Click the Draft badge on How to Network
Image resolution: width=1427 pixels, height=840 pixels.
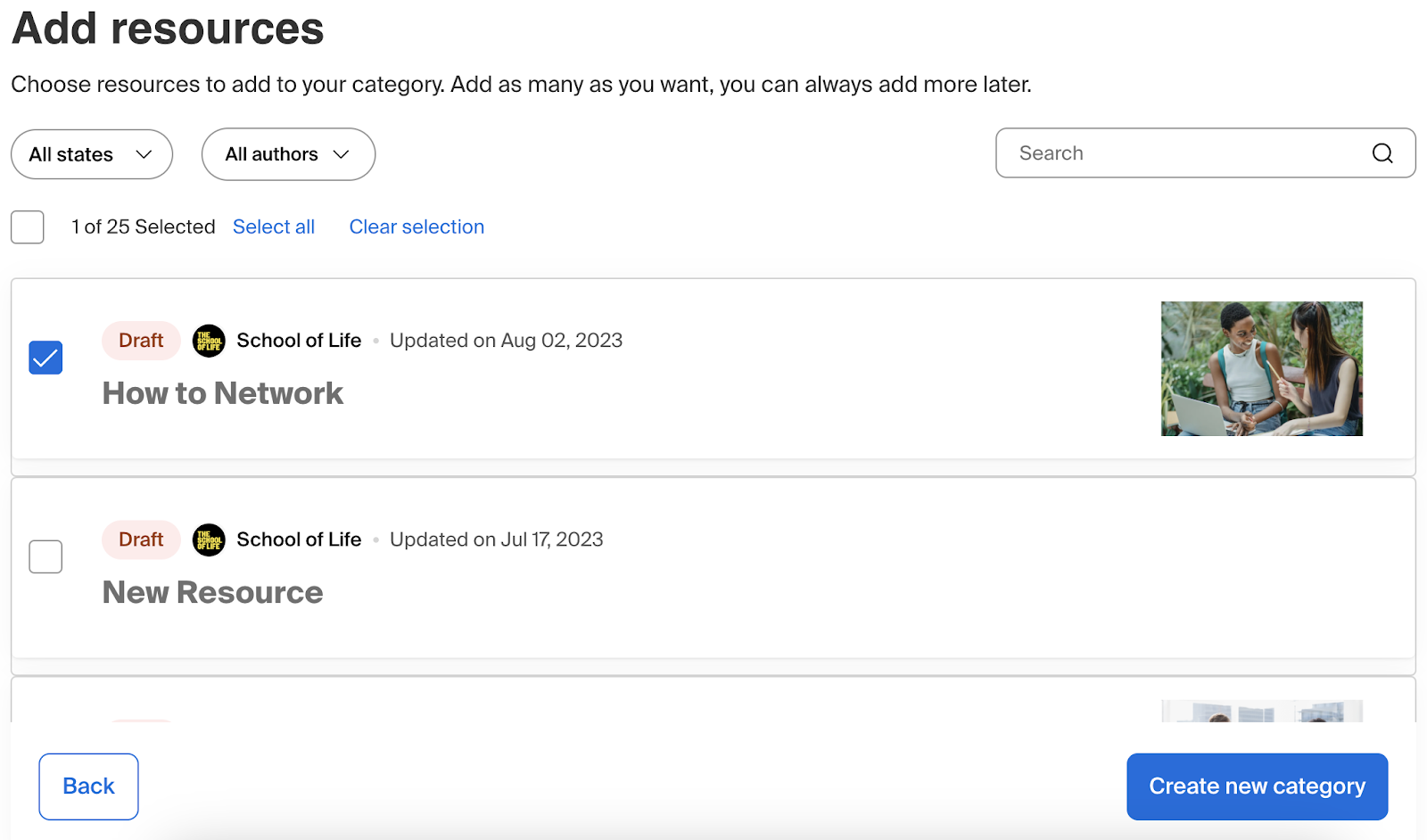[x=141, y=341]
